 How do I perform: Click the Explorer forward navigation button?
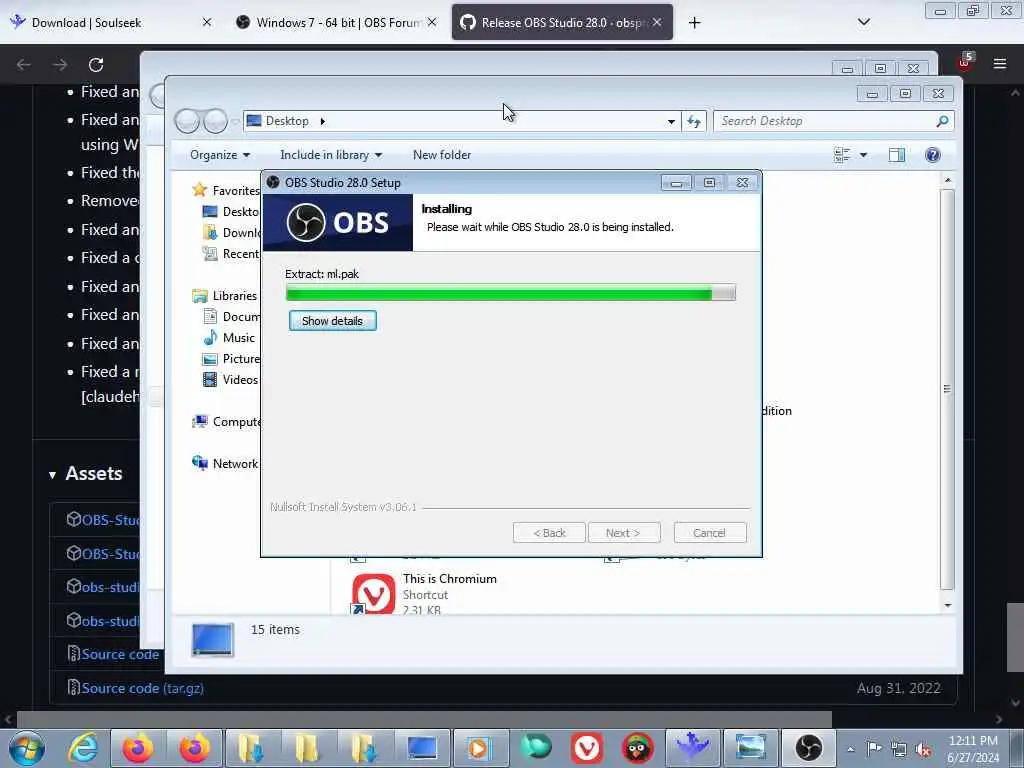point(216,121)
